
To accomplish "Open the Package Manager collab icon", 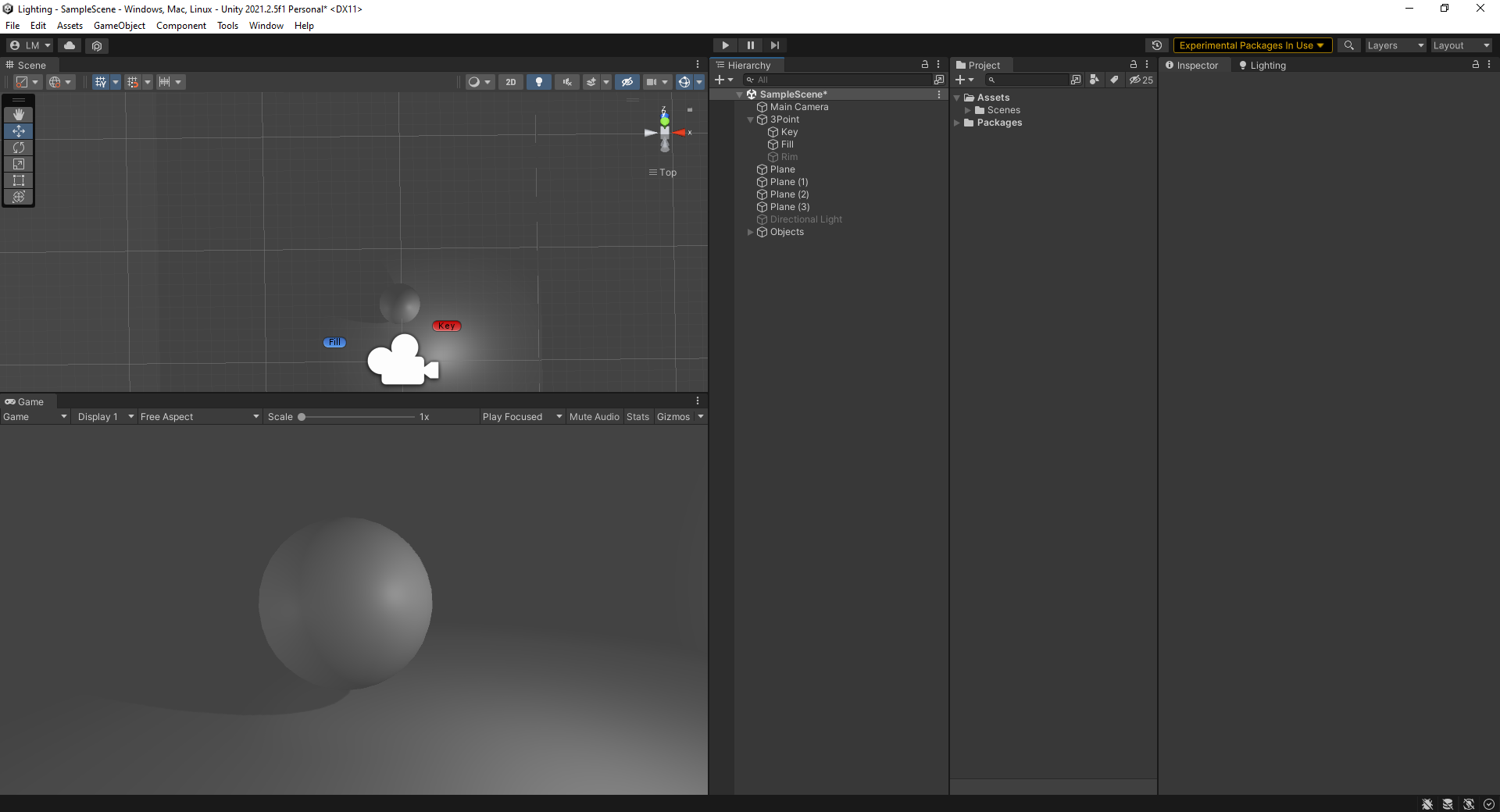I will click(97, 45).
